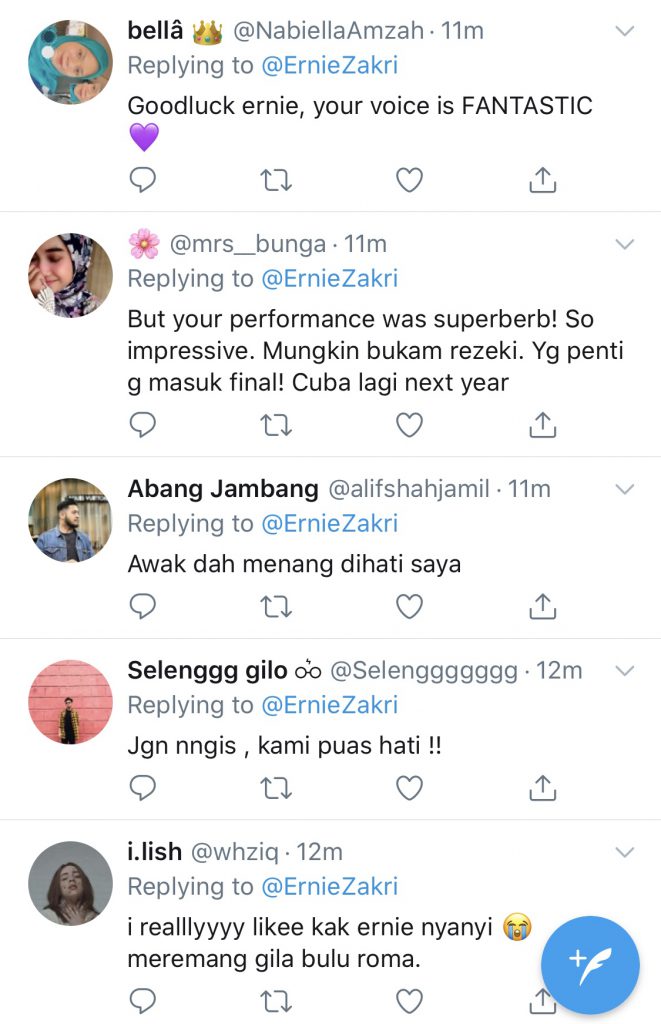Screen dimensions: 661x1024
Task: Like Selenggg gilo's tweet
Action: point(409,788)
